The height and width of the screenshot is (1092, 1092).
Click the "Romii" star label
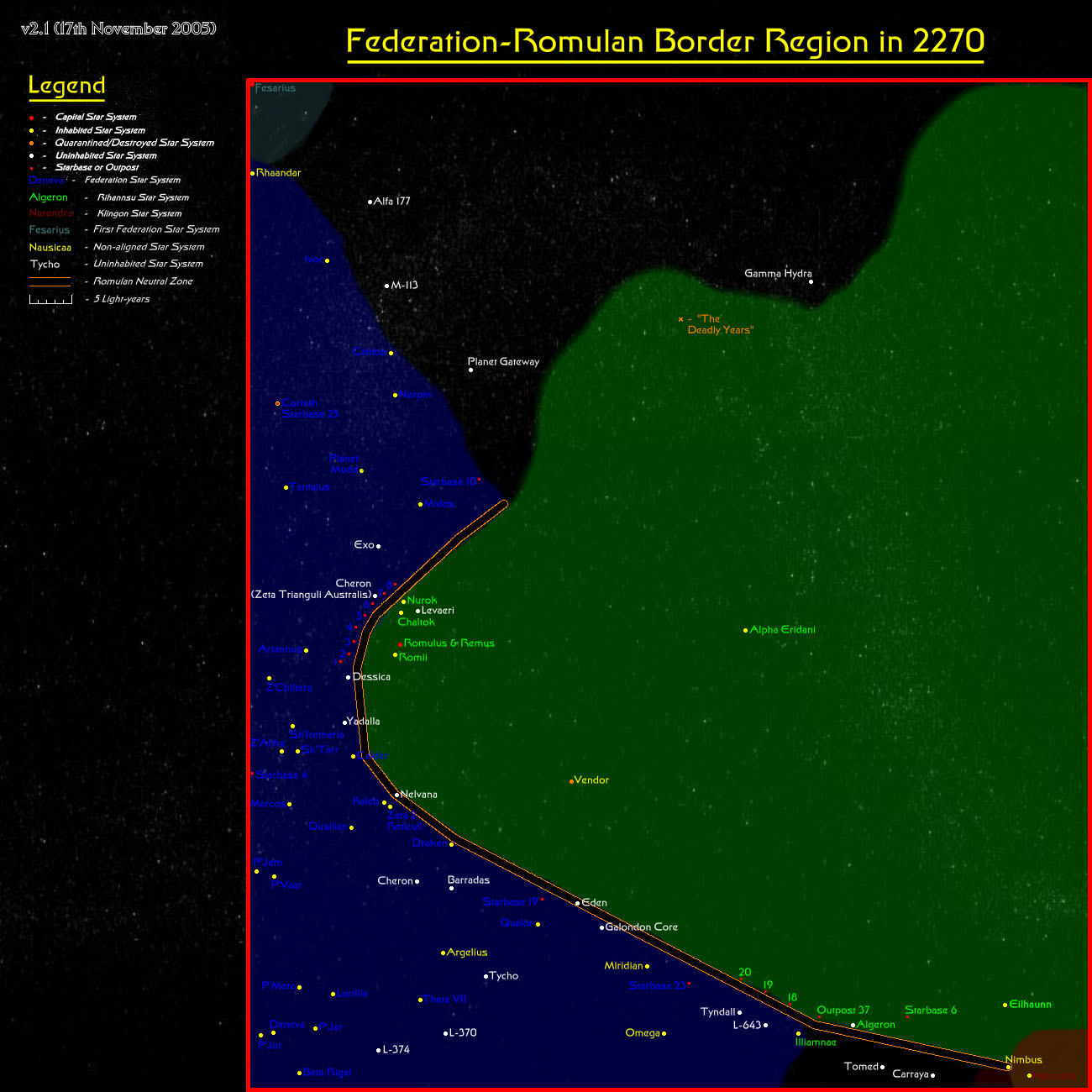tap(413, 658)
